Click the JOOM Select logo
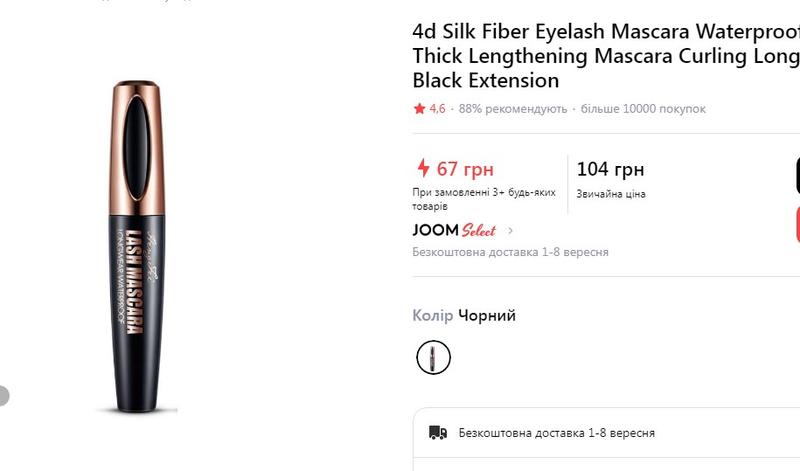The image size is (800, 471). (454, 230)
